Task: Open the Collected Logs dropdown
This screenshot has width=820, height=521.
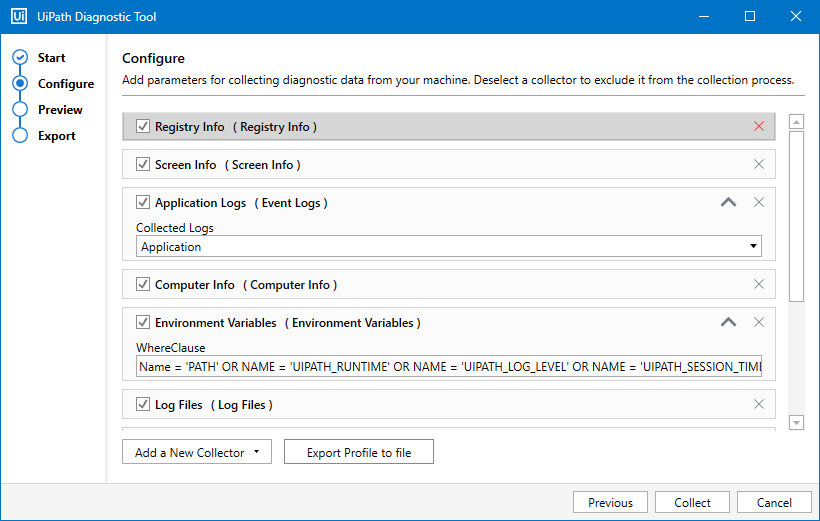Action: tap(448, 246)
